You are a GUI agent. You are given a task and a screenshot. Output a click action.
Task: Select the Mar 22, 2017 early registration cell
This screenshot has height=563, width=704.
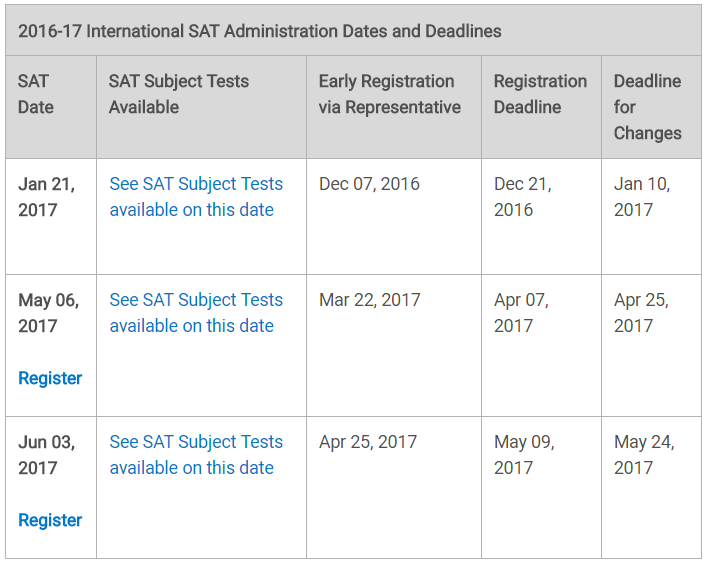tap(370, 300)
